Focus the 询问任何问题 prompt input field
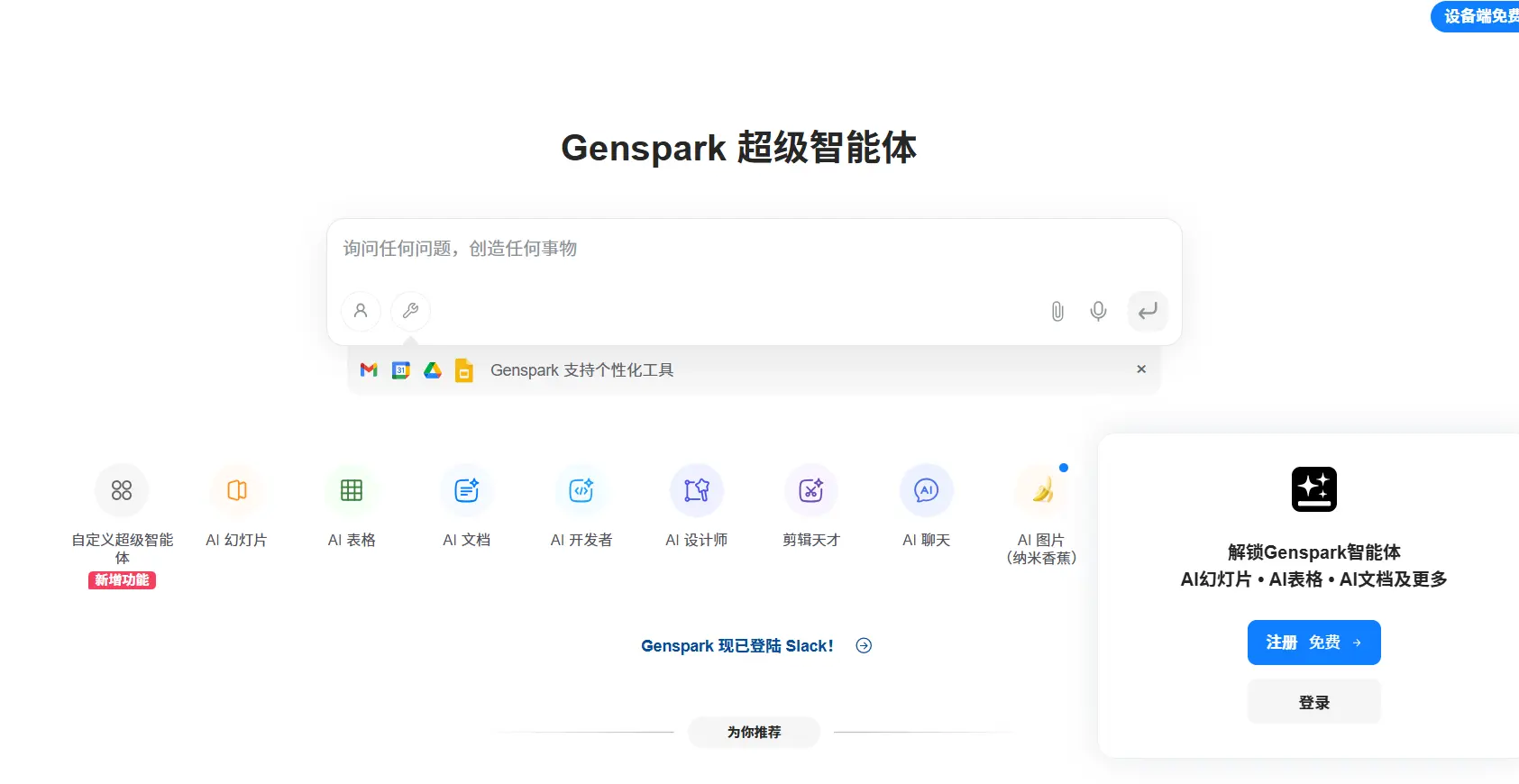This screenshot has width=1519, height=784. coord(754,249)
